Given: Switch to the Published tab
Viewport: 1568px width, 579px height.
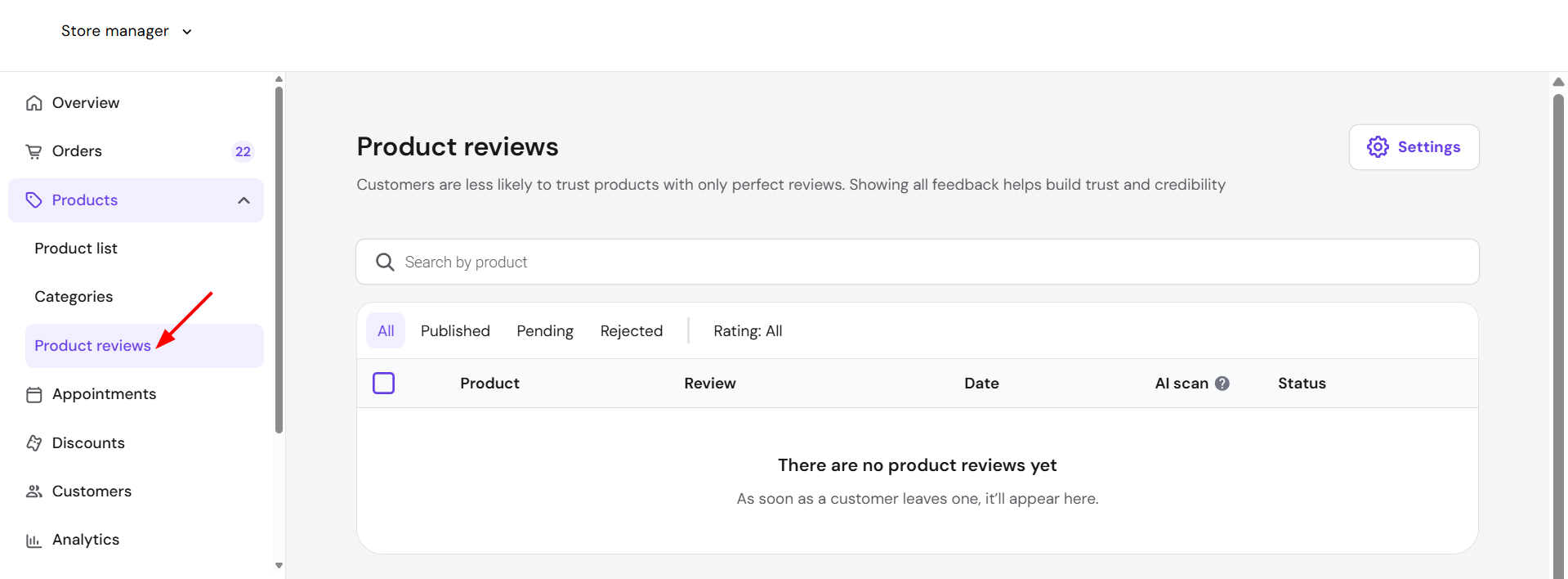Looking at the screenshot, I should click(x=455, y=331).
